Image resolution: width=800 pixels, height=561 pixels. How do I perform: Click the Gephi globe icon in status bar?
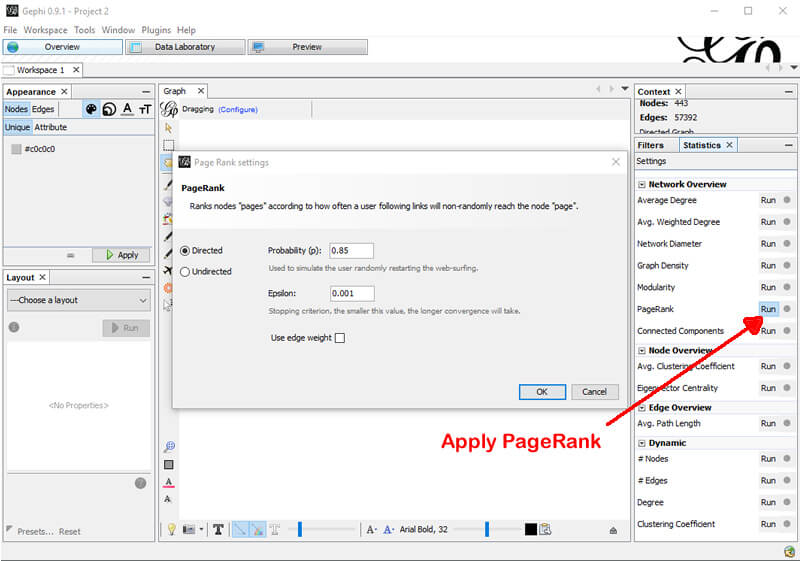[x=789, y=551]
